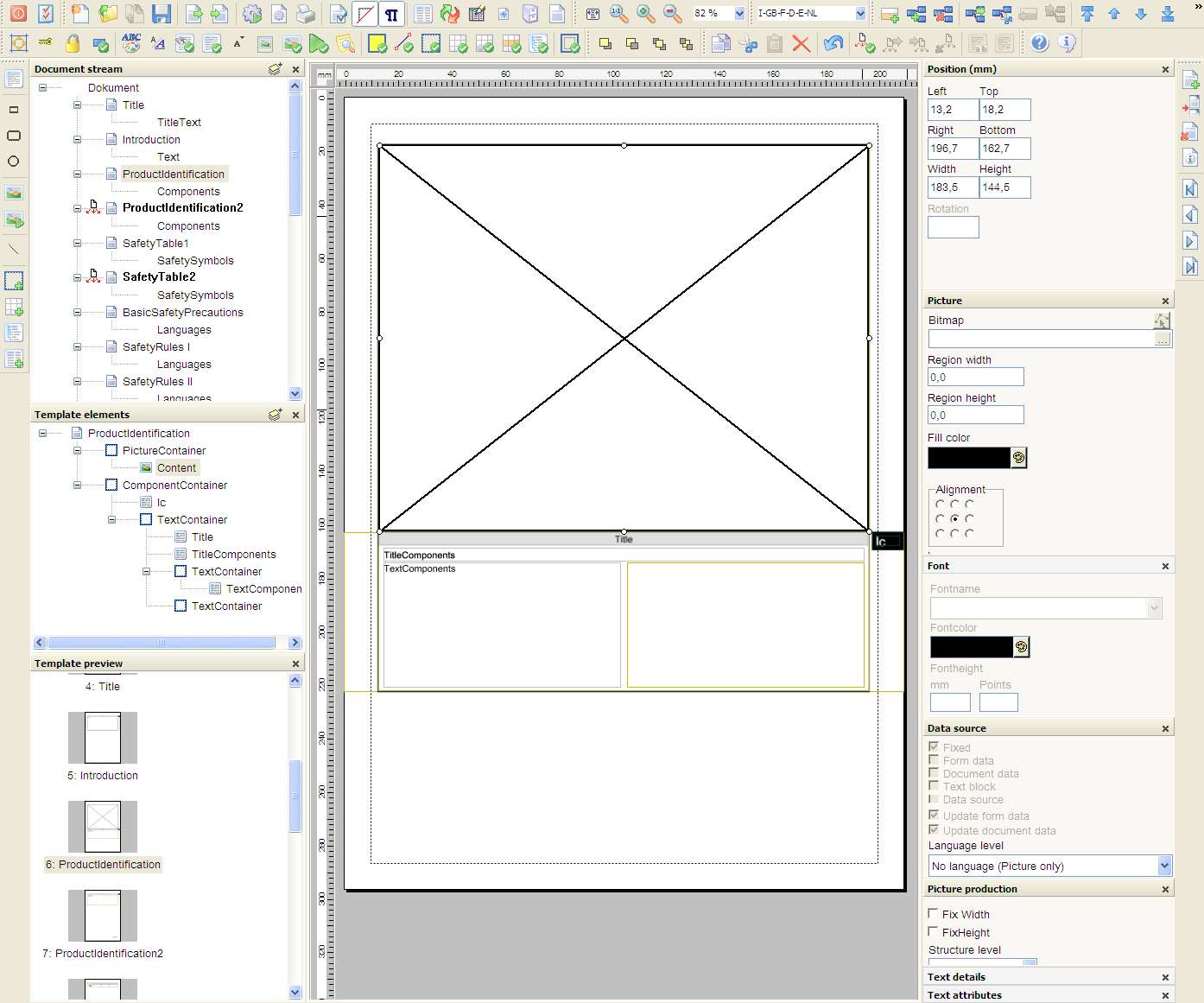Click the yellow padlock lock icon
Viewport: 1204px width, 1003px height.
click(x=73, y=43)
